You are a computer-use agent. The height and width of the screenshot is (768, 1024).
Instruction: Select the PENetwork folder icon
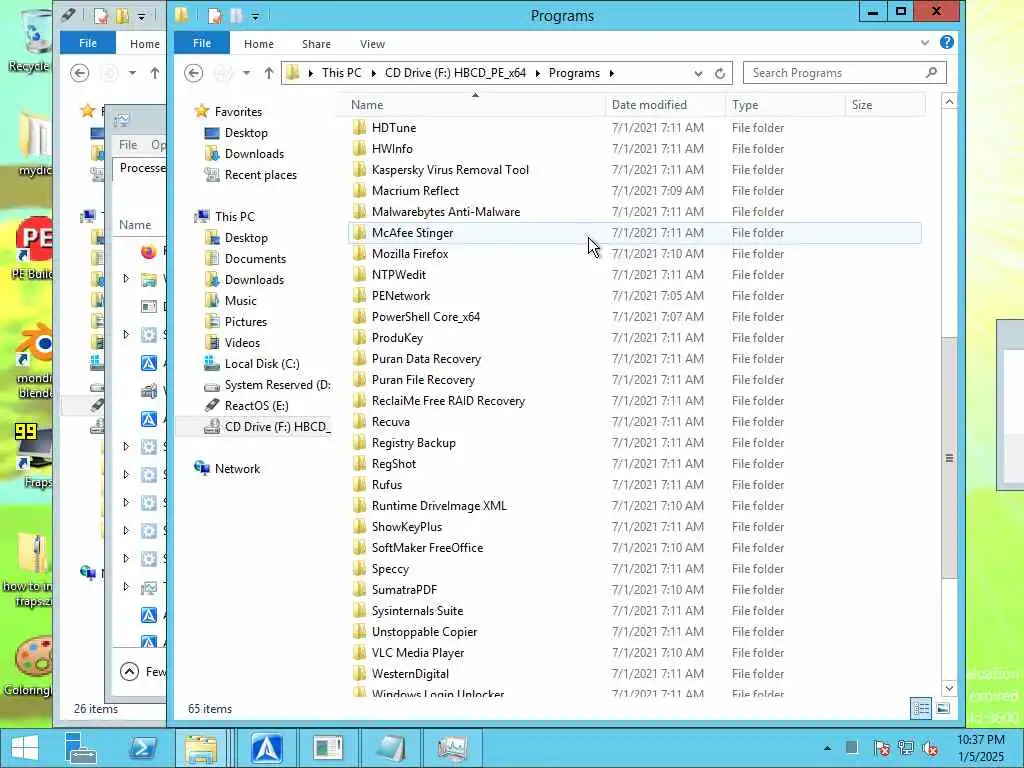359,295
